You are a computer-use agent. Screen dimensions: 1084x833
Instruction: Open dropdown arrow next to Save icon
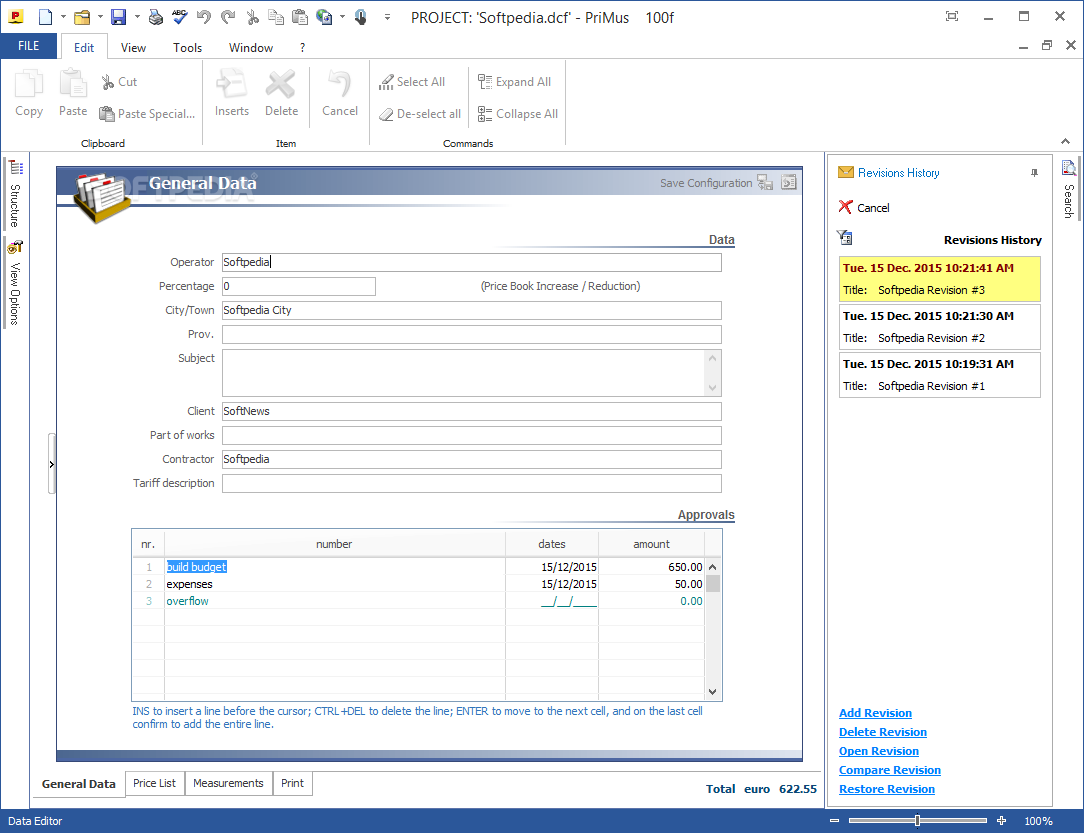pyautogui.click(x=137, y=17)
